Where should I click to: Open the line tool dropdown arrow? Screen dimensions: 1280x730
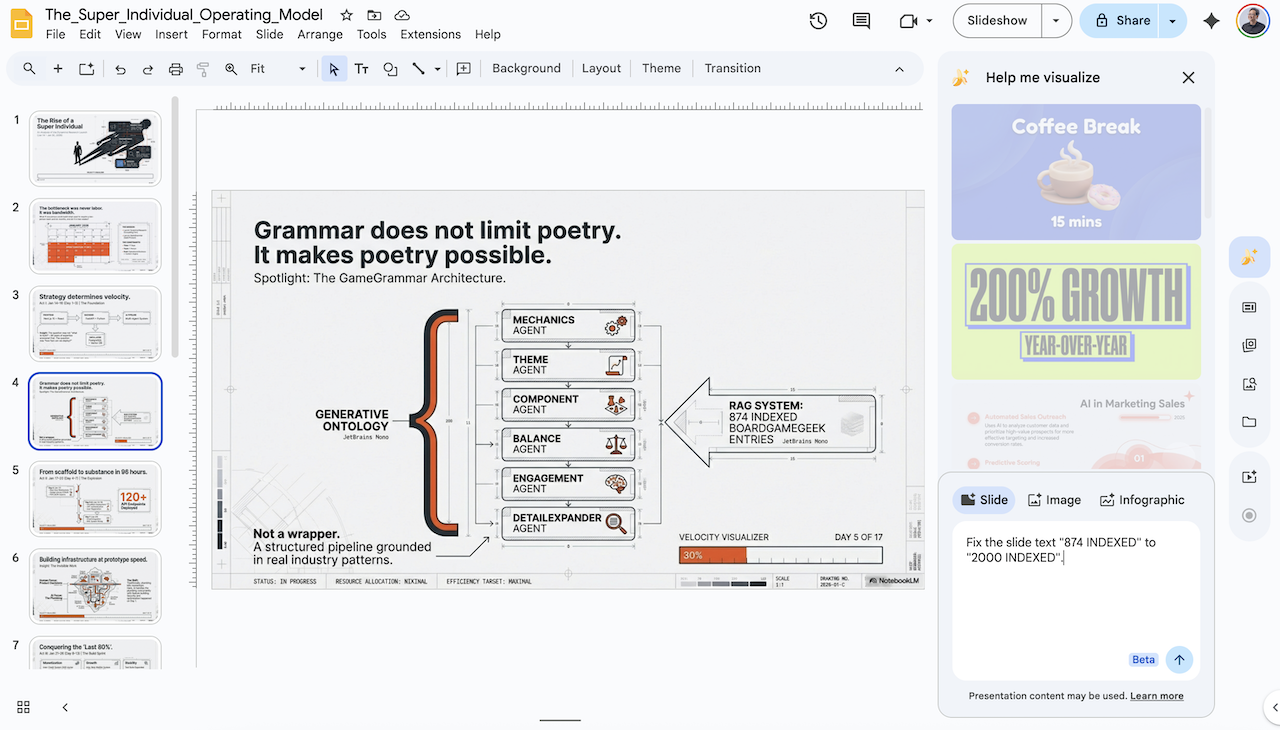pos(437,68)
